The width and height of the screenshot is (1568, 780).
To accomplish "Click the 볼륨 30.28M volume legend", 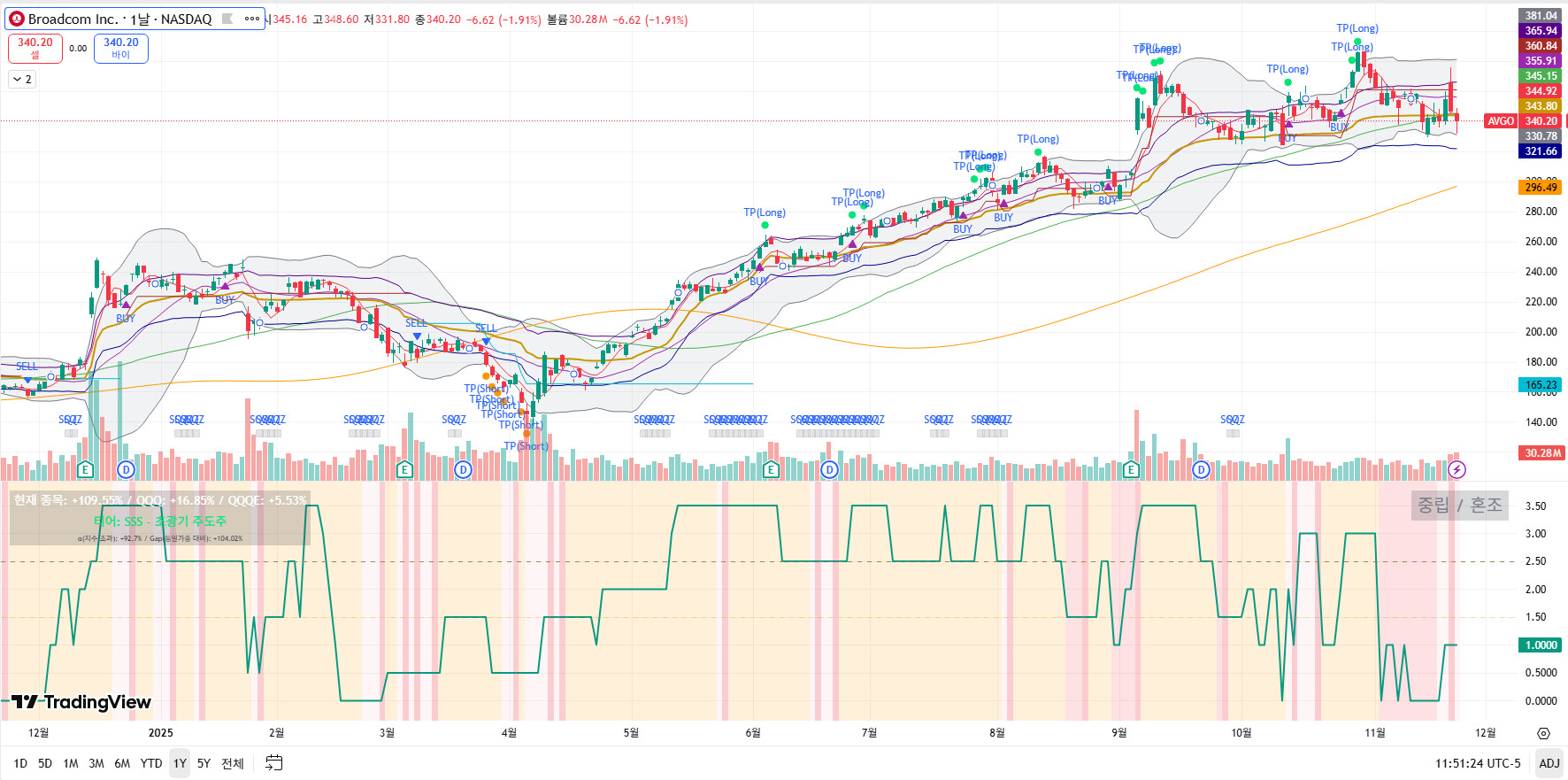I will [x=577, y=19].
